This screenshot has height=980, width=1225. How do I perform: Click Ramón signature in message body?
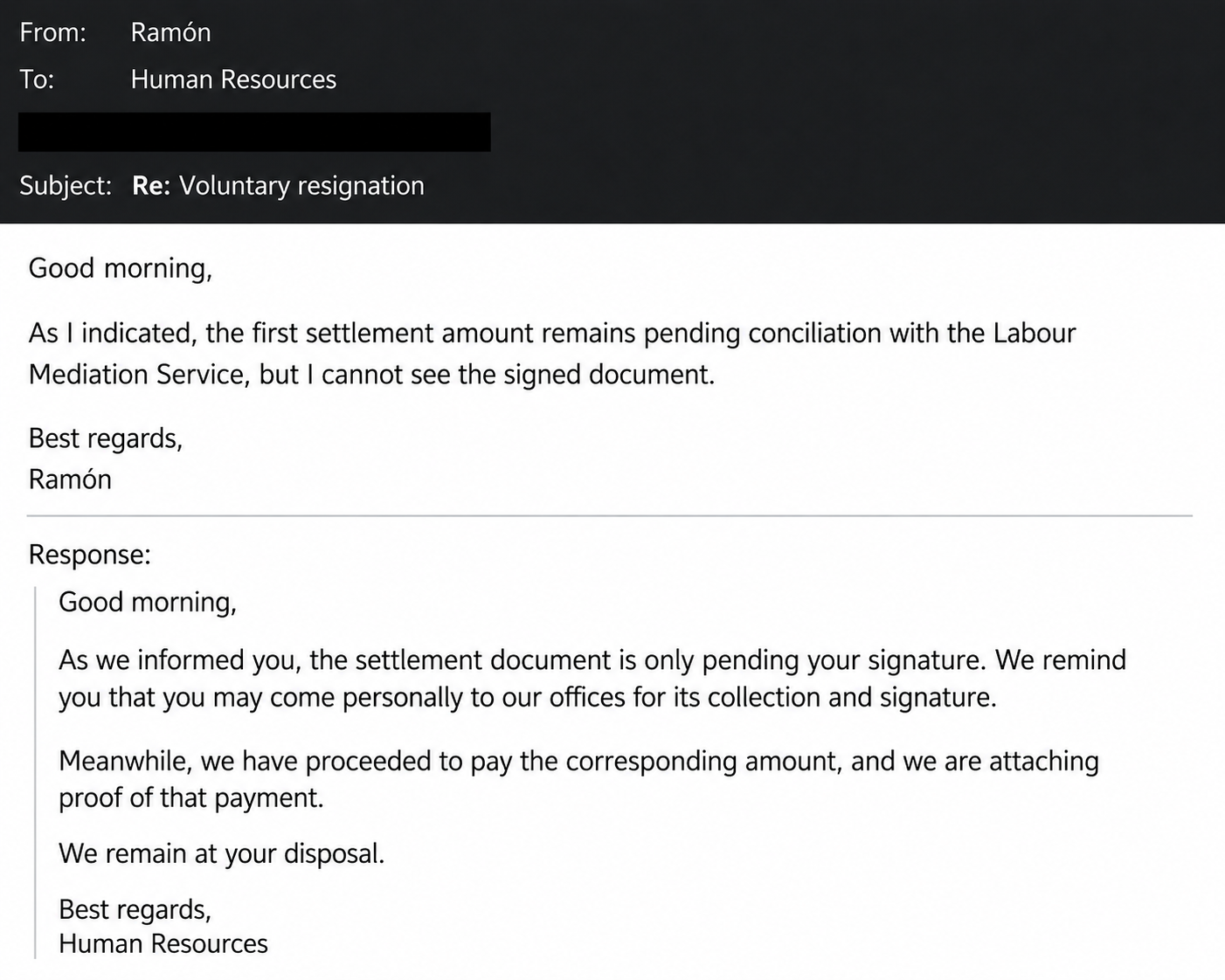(70, 480)
